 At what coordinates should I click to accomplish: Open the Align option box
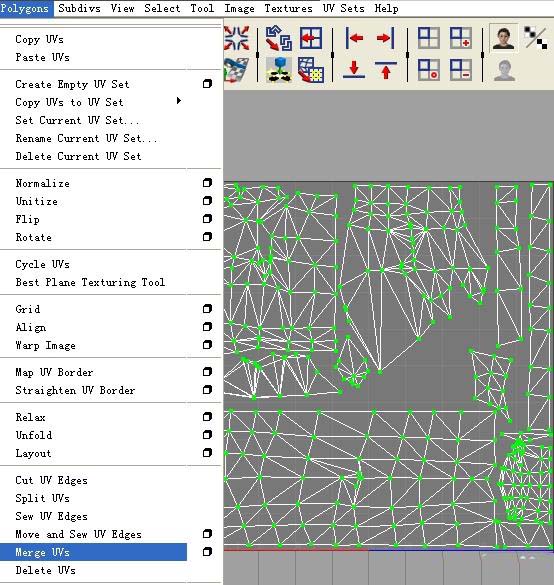click(x=207, y=327)
